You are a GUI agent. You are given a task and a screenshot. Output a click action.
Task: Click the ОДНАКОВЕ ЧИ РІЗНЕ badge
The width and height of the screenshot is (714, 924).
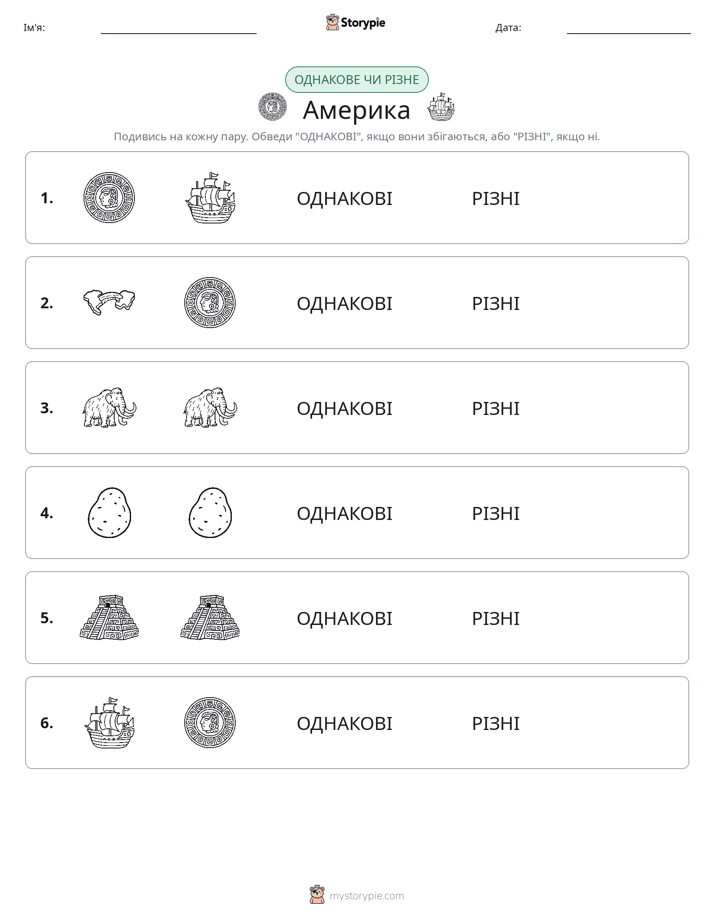[356, 80]
